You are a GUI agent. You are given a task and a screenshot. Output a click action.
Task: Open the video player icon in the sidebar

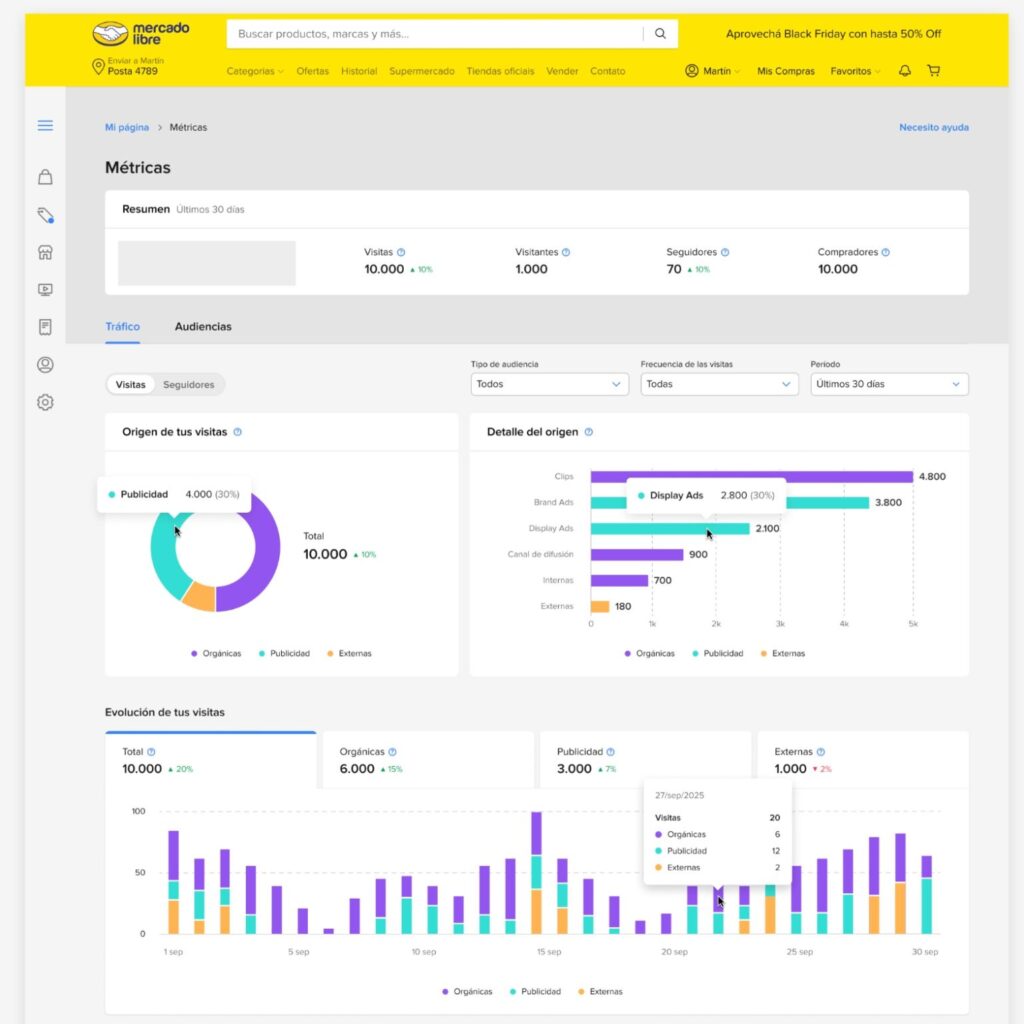coord(44,289)
